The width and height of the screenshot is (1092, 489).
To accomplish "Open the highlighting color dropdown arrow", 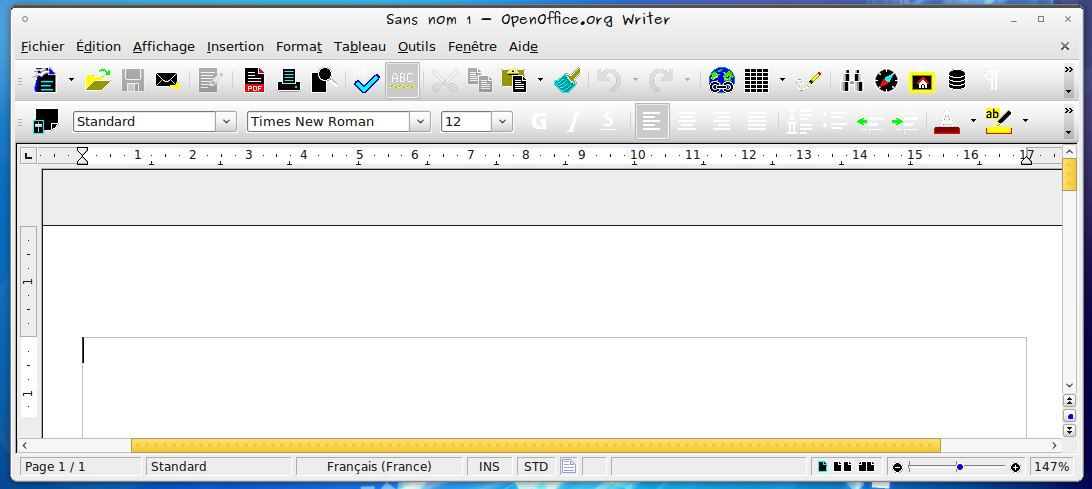I will [x=1025, y=121].
